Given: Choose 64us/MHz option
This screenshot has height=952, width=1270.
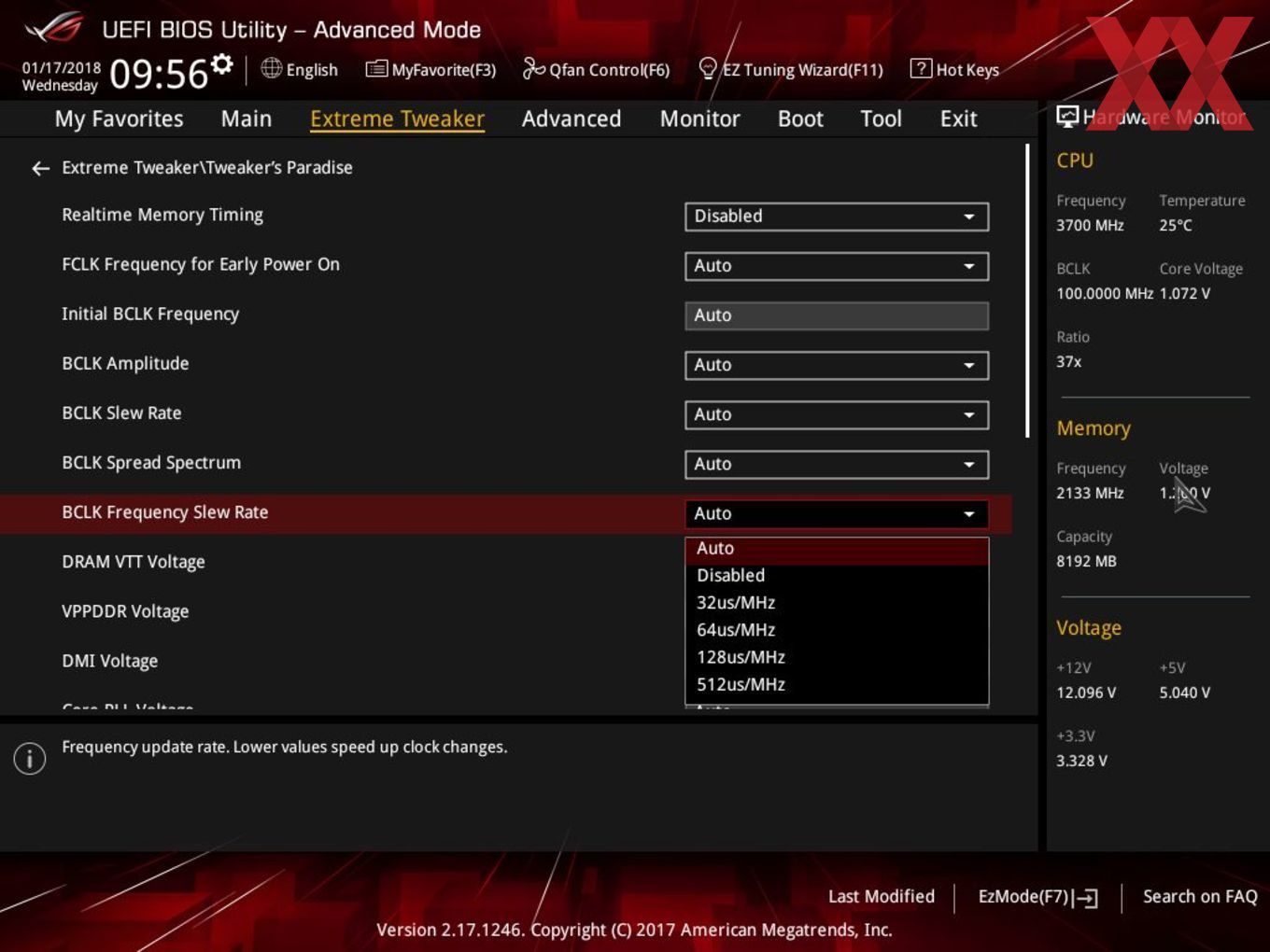Looking at the screenshot, I should (837, 630).
